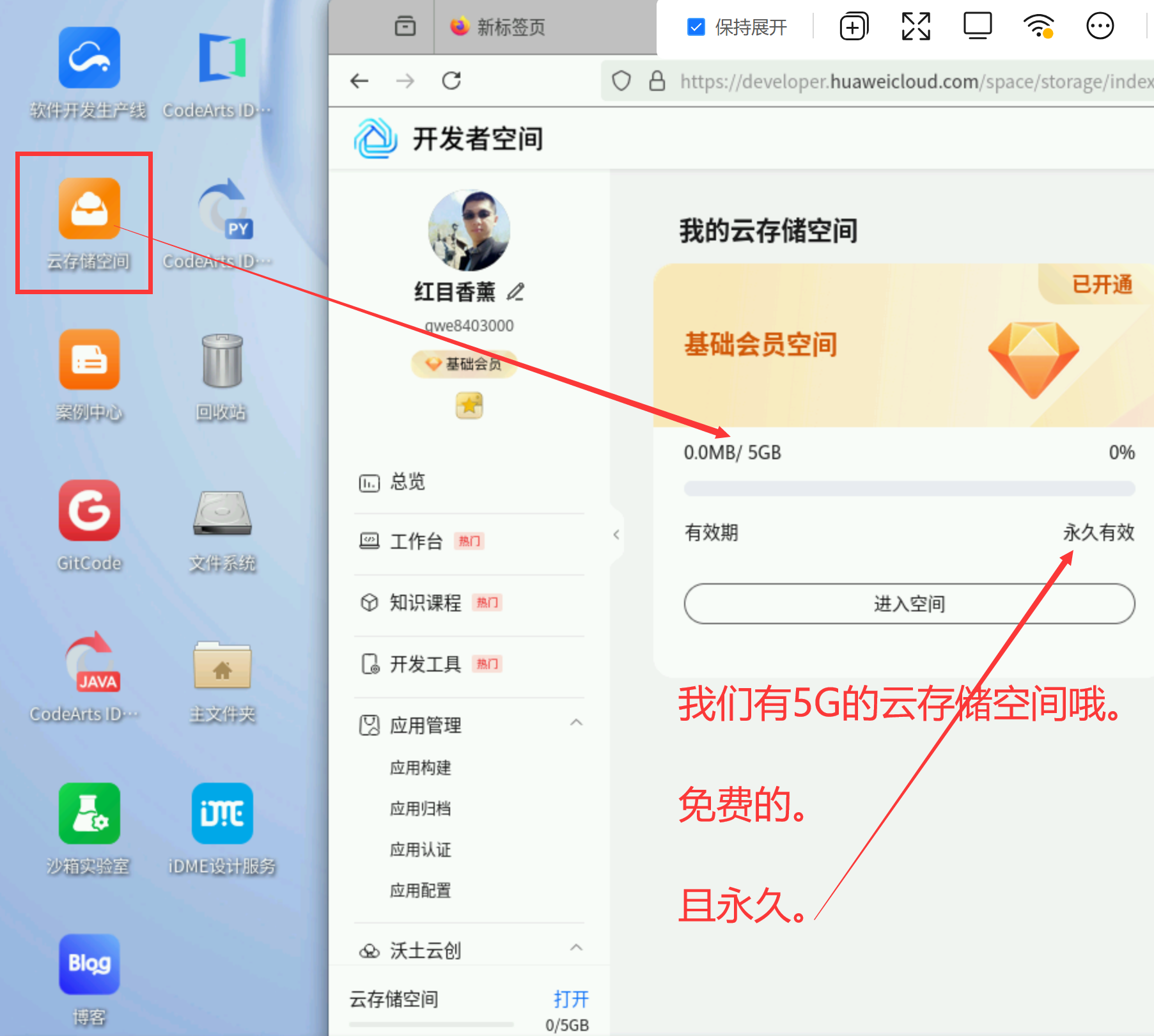The image size is (1154, 1036).
Task: Select 应用配置 submenu item
Action: point(421,890)
